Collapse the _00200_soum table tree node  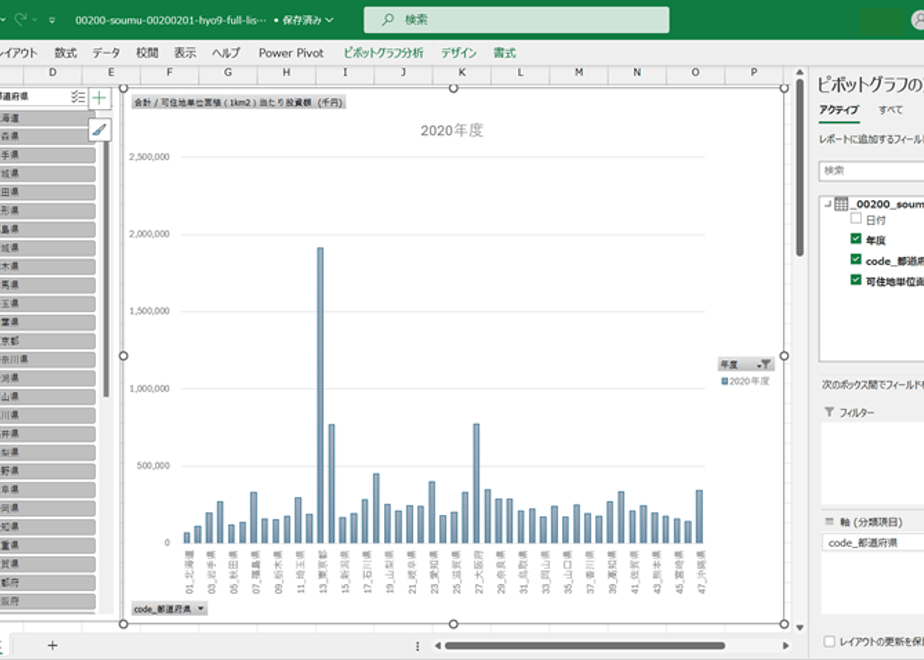(x=827, y=204)
